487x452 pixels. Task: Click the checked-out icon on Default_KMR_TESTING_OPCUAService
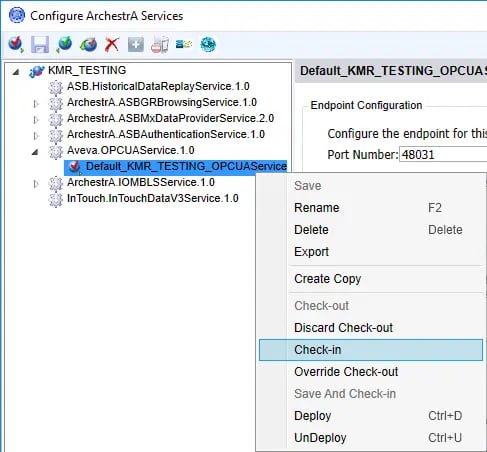(74, 167)
